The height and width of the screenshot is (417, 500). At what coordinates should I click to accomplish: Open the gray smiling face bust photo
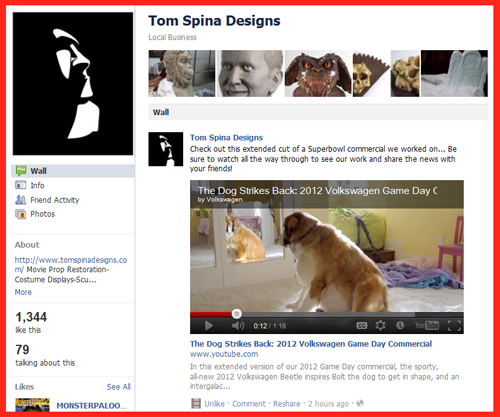(250, 73)
